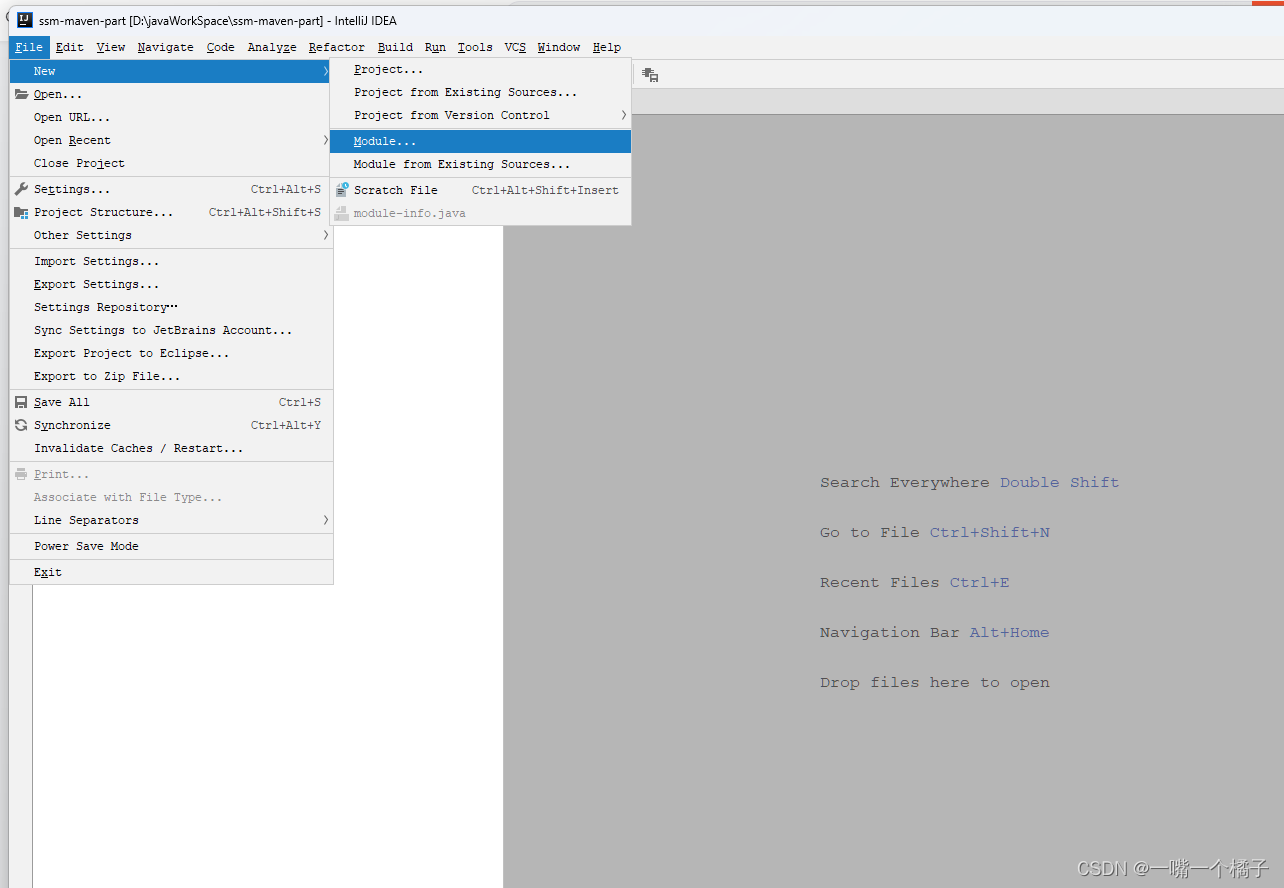Choose Close Project
Viewport: 1284px width, 888px height.
click(171, 163)
